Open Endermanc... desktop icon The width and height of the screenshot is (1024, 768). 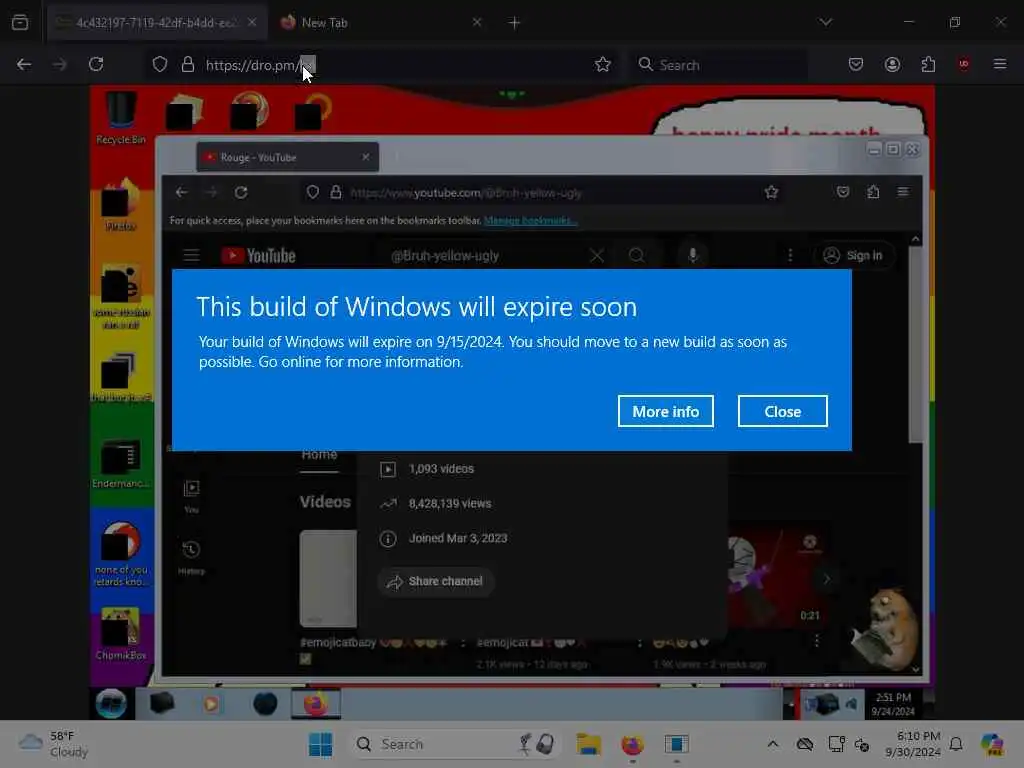tap(121, 464)
